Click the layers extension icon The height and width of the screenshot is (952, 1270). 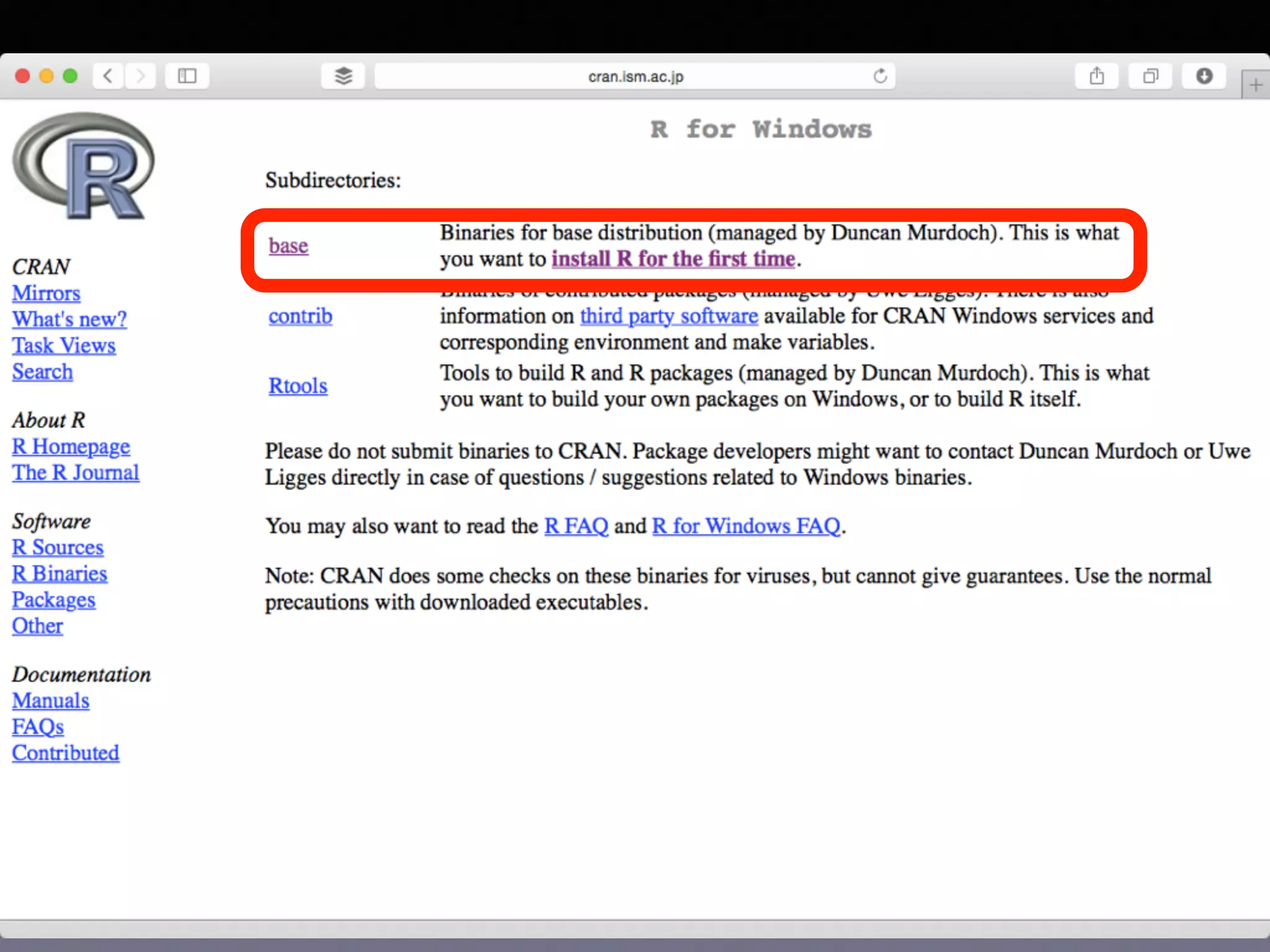343,76
